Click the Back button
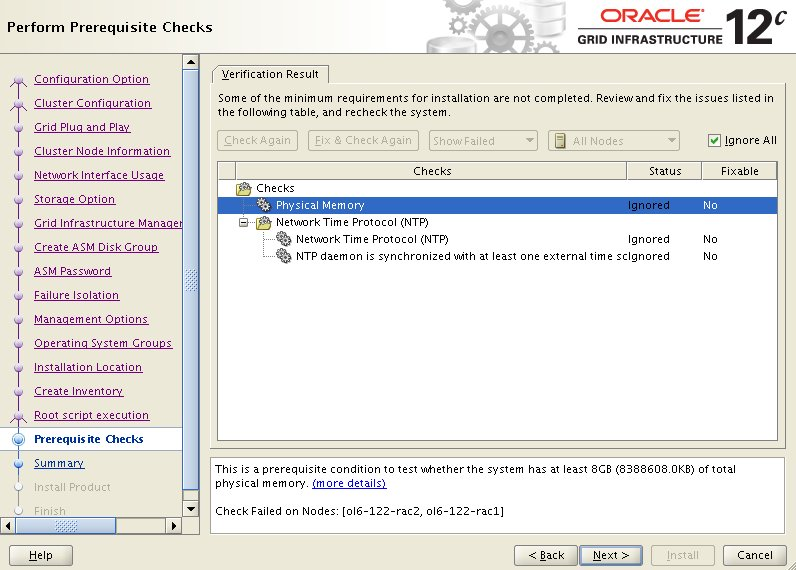The width and height of the screenshot is (796, 570). coord(546,555)
